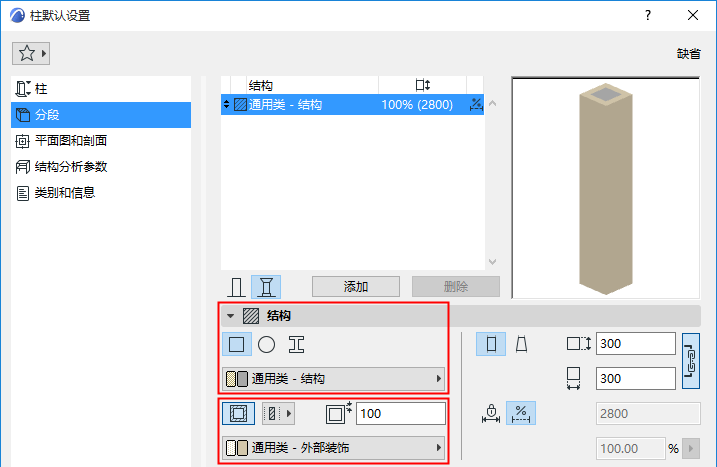717x467 pixels.
Task: Click the scroll up arrow of segment list
Action: pos(492,103)
